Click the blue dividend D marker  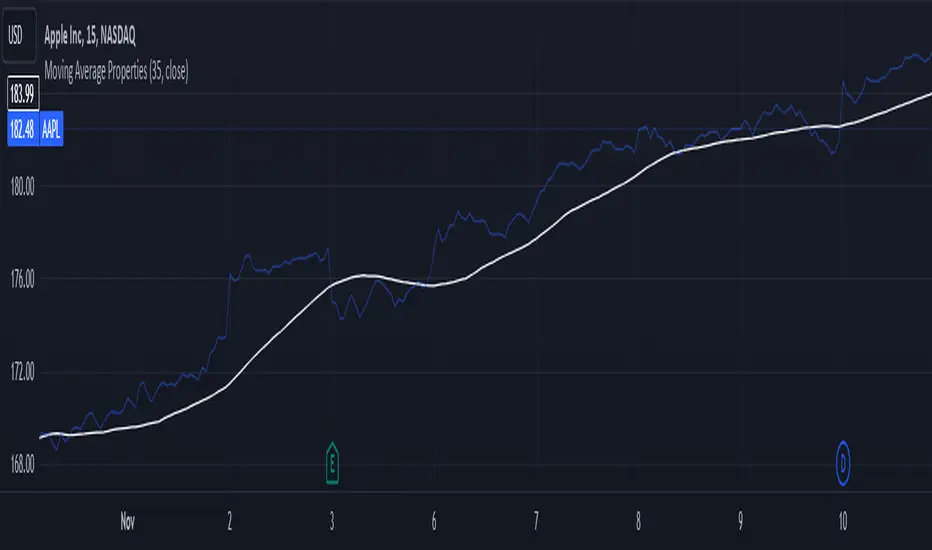coord(843,463)
